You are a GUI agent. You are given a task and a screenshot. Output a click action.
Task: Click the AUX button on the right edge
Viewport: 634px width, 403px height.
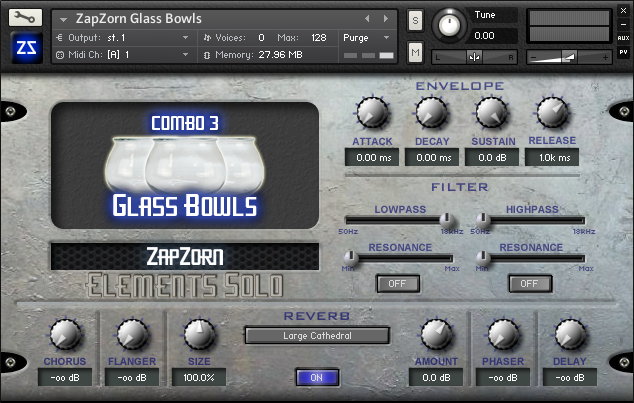point(623,37)
